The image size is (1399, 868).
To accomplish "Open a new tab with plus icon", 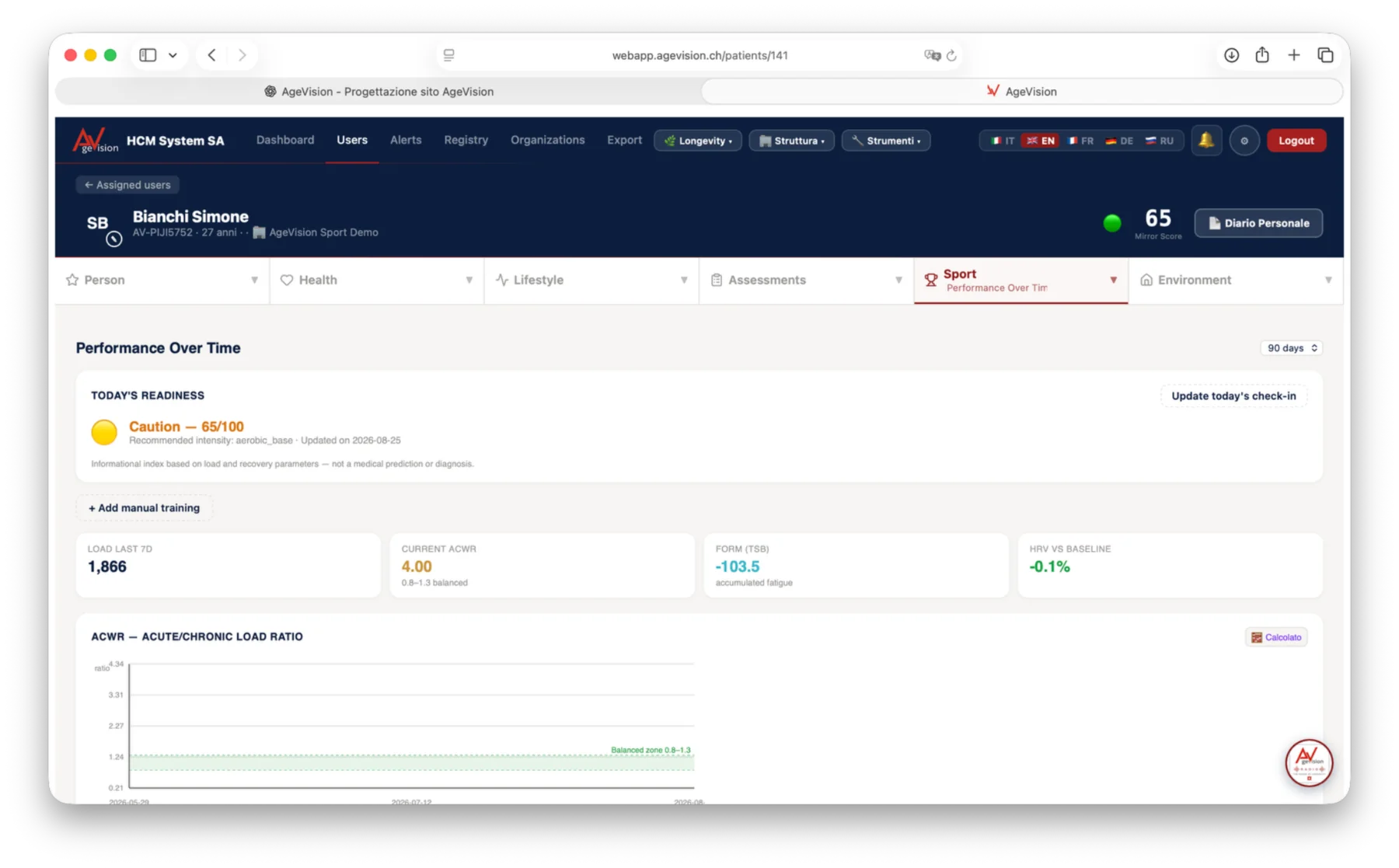I will point(1293,55).
